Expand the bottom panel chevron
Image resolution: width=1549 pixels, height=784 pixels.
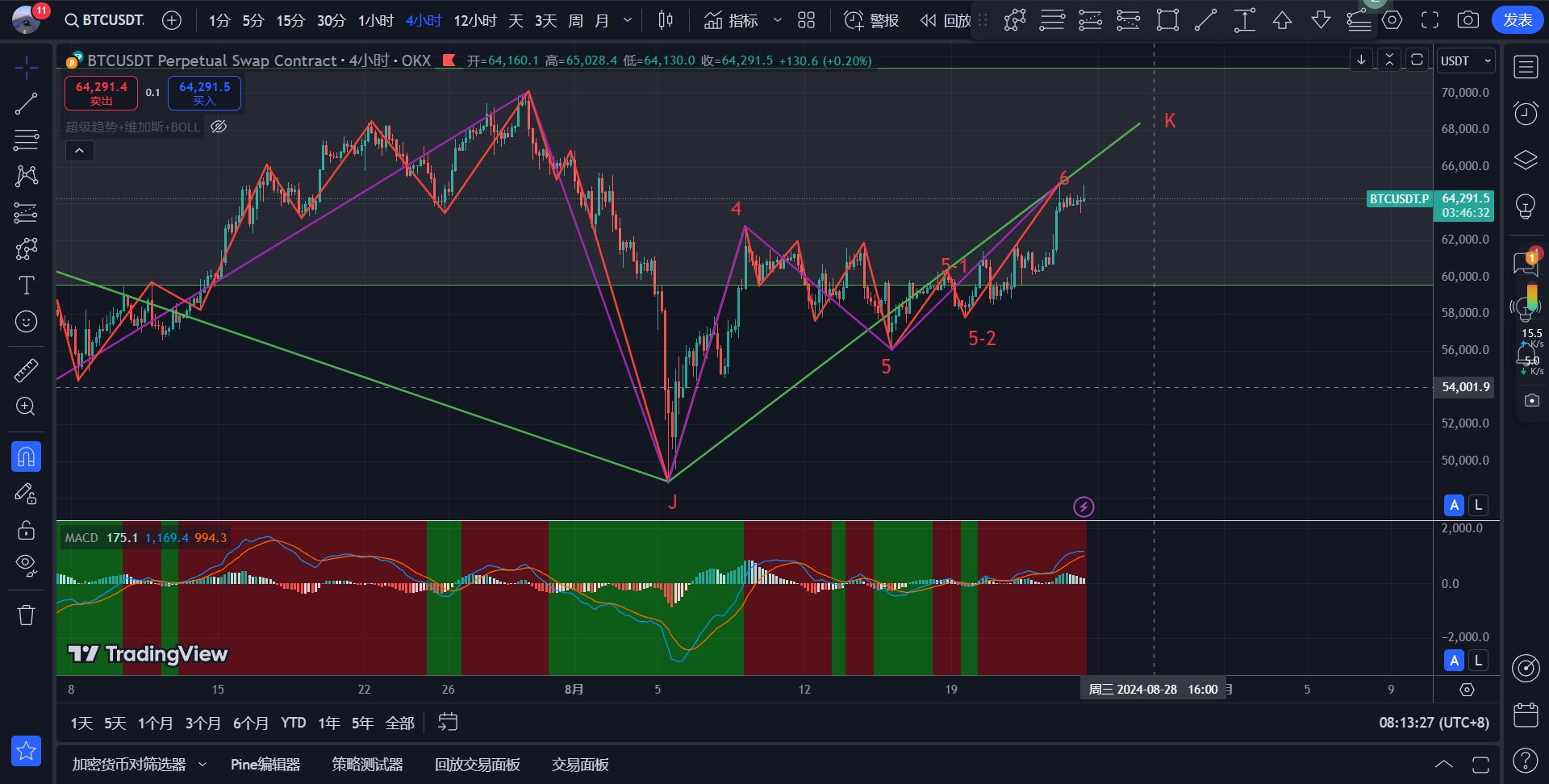pos(1444,764)
